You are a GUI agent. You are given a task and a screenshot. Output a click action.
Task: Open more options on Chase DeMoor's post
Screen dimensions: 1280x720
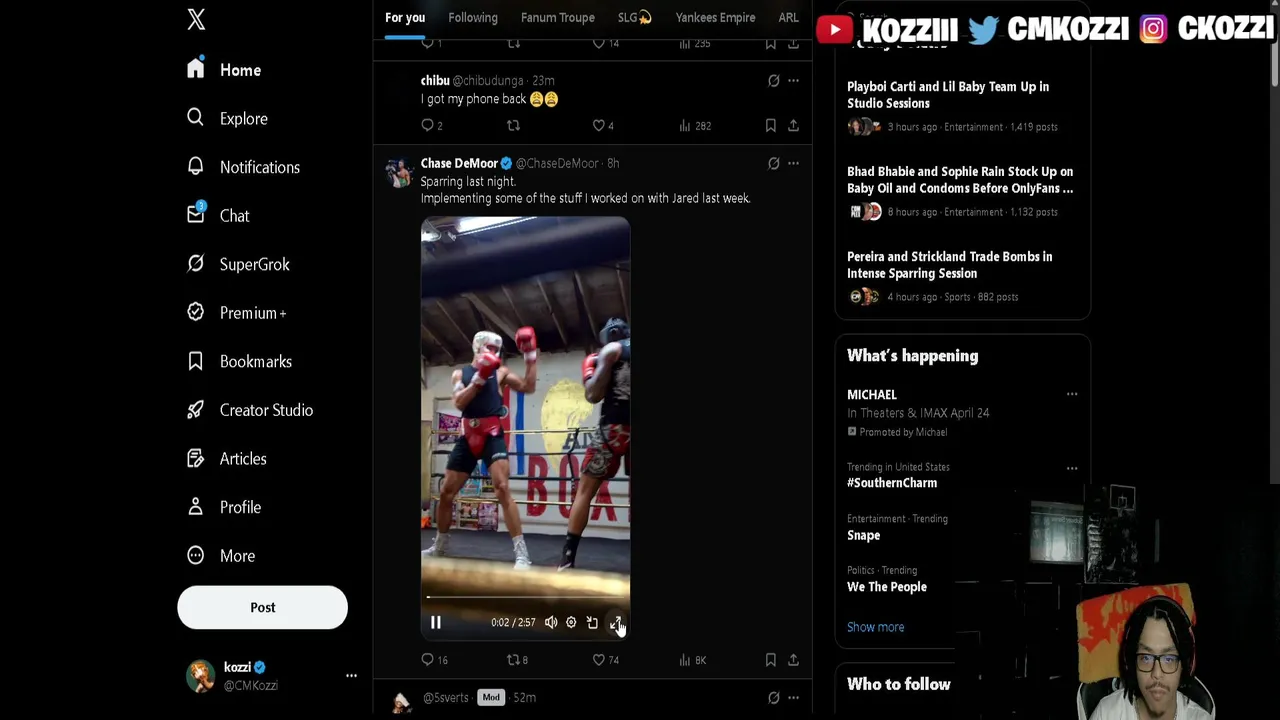point(793,163)
